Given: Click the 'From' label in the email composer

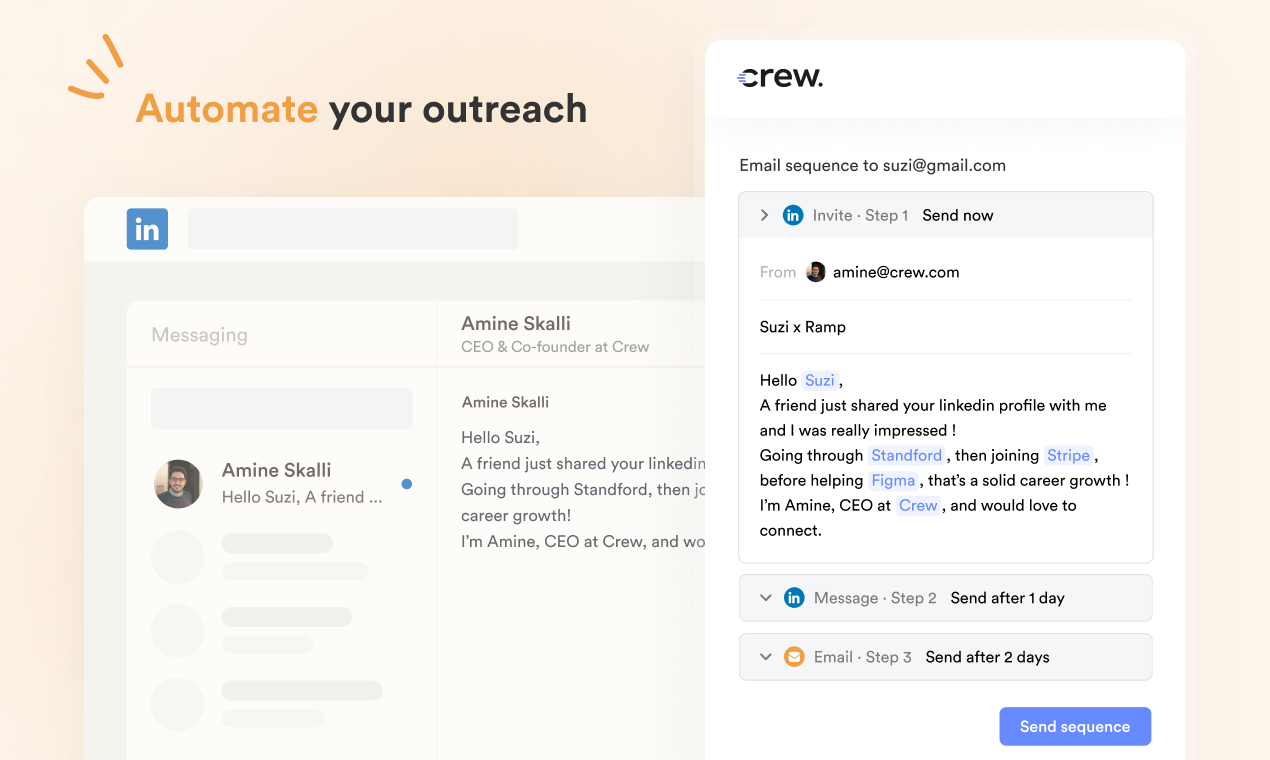Looking at the screenshot, I should point(778,272).
